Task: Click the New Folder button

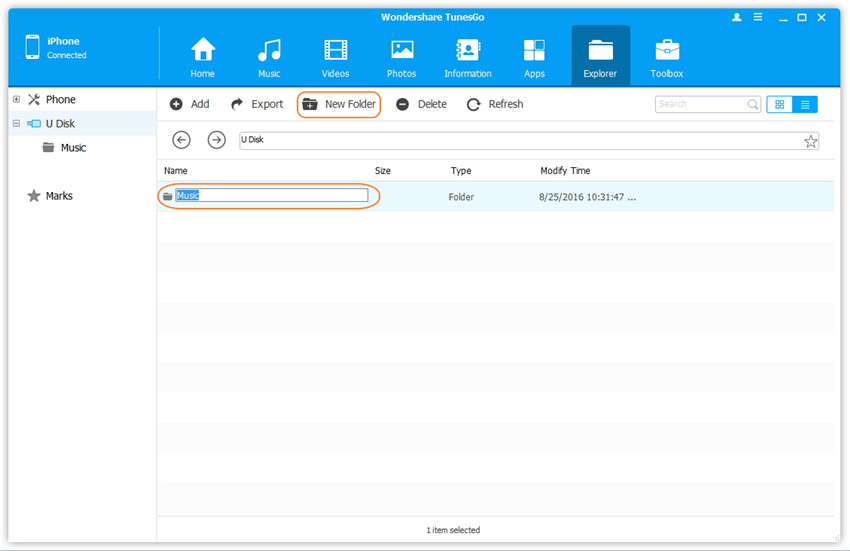Action: [x=339, y=104]
